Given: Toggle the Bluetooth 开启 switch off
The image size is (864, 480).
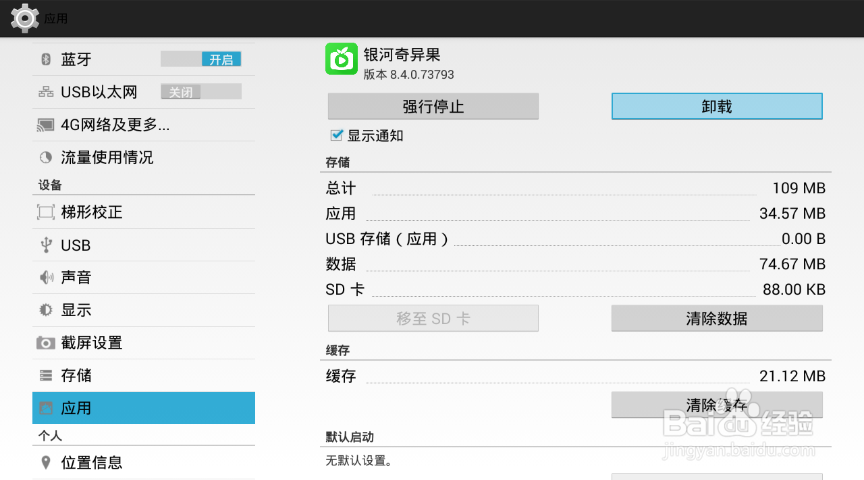Looking at the screenshot, I should click(x=201, y=59).
